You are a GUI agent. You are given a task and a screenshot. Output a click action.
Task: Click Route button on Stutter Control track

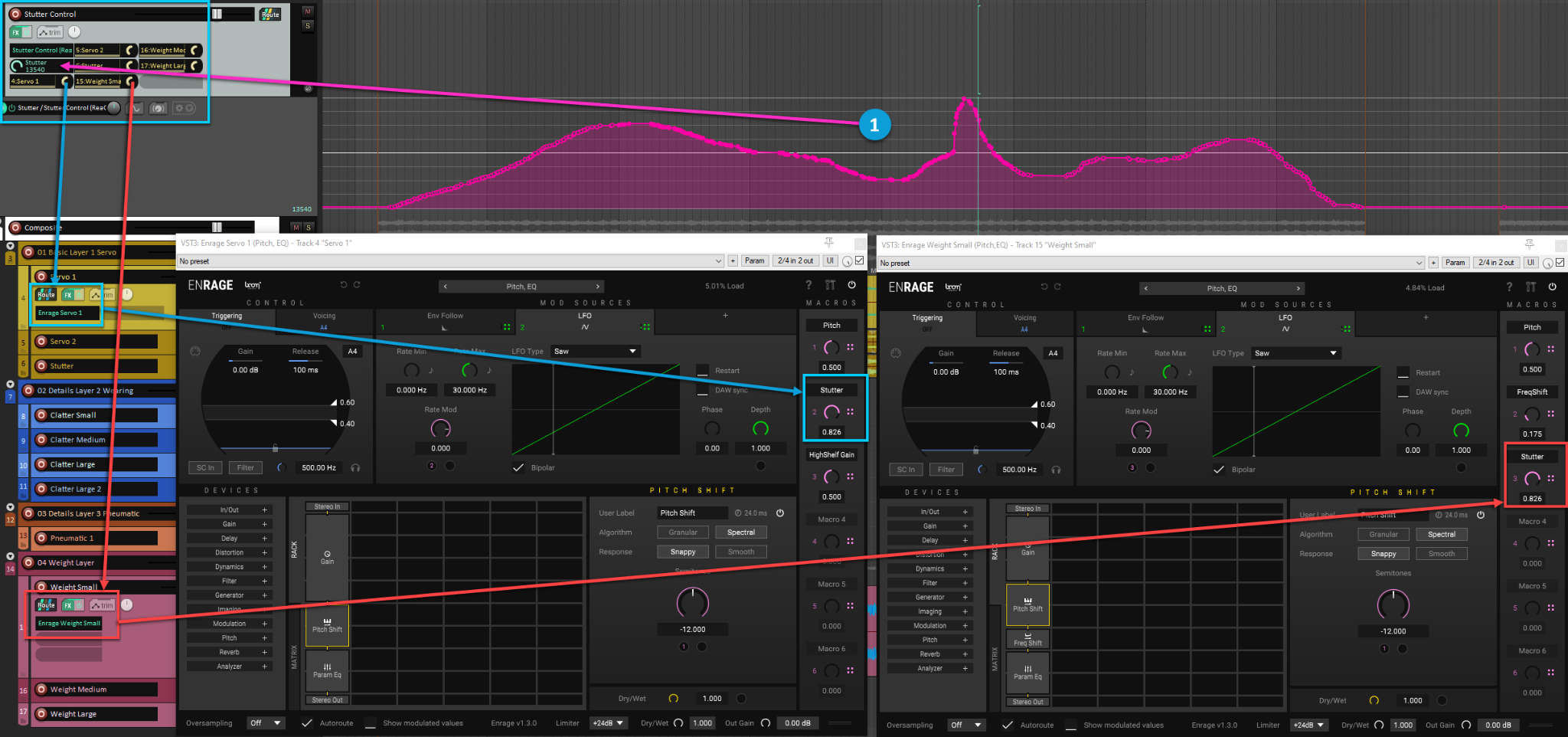[270, 14]
